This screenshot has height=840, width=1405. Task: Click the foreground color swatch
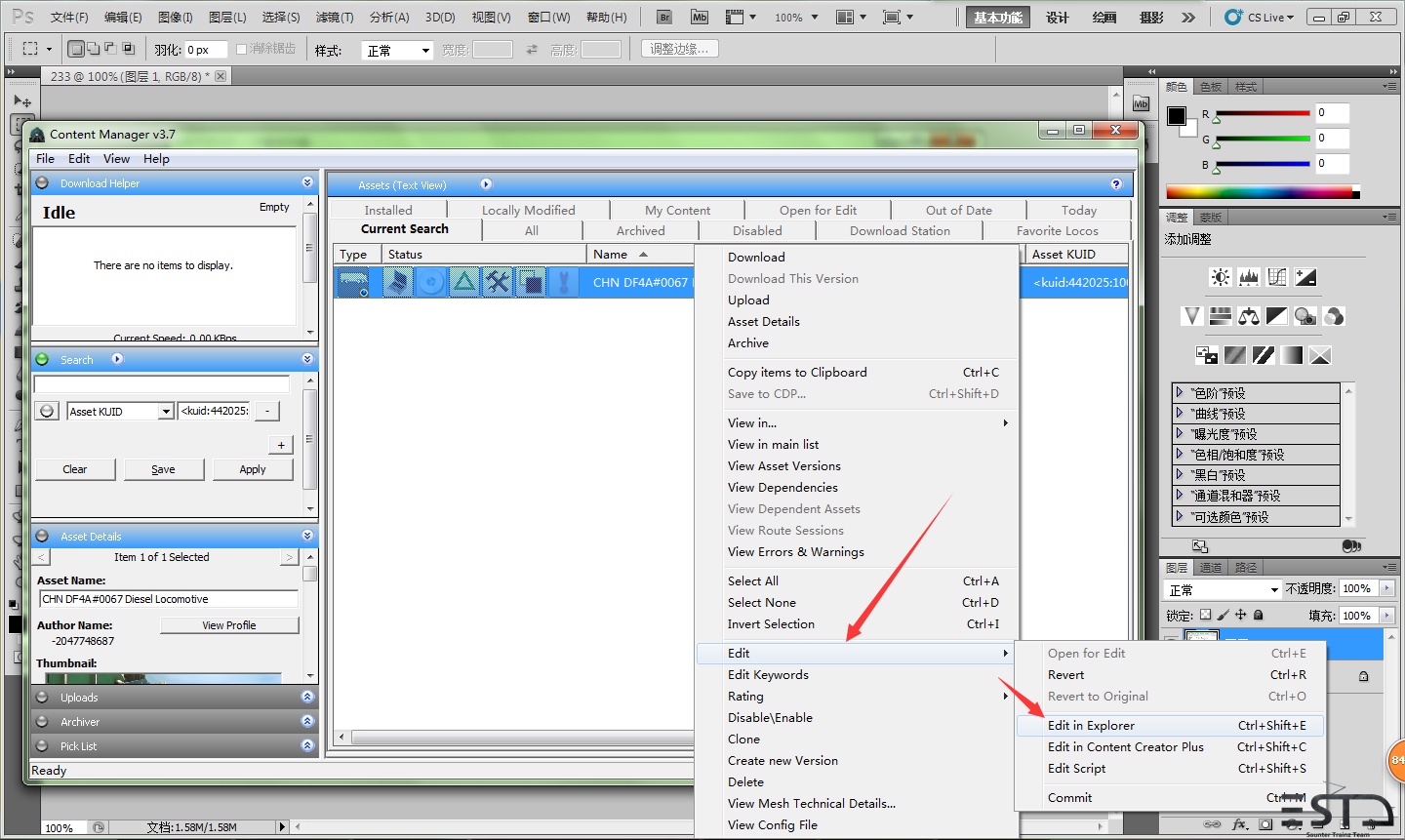pos(1177,115)
